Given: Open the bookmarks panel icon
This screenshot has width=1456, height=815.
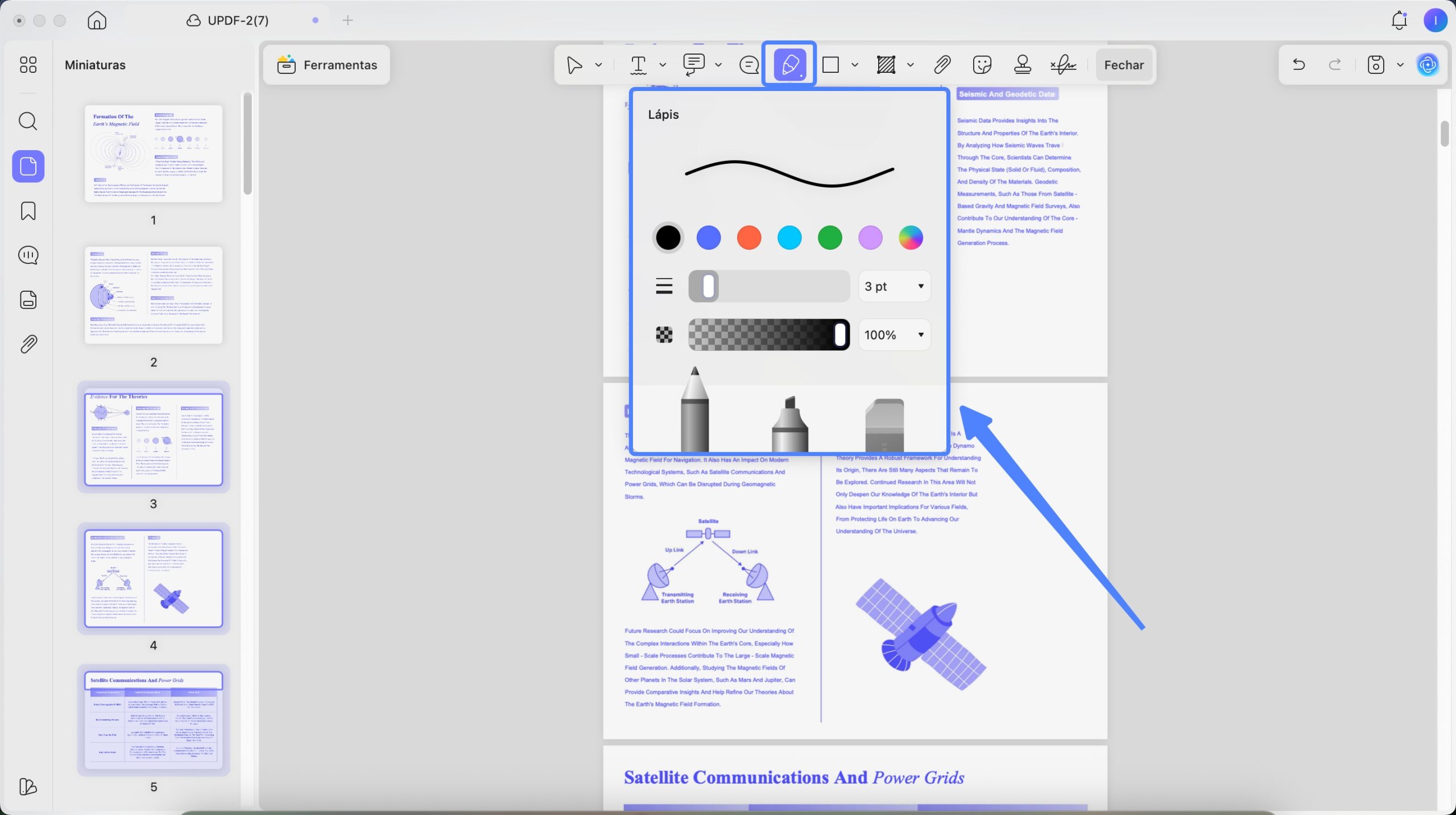Looking at the screenshot, I should pos(28,211).
